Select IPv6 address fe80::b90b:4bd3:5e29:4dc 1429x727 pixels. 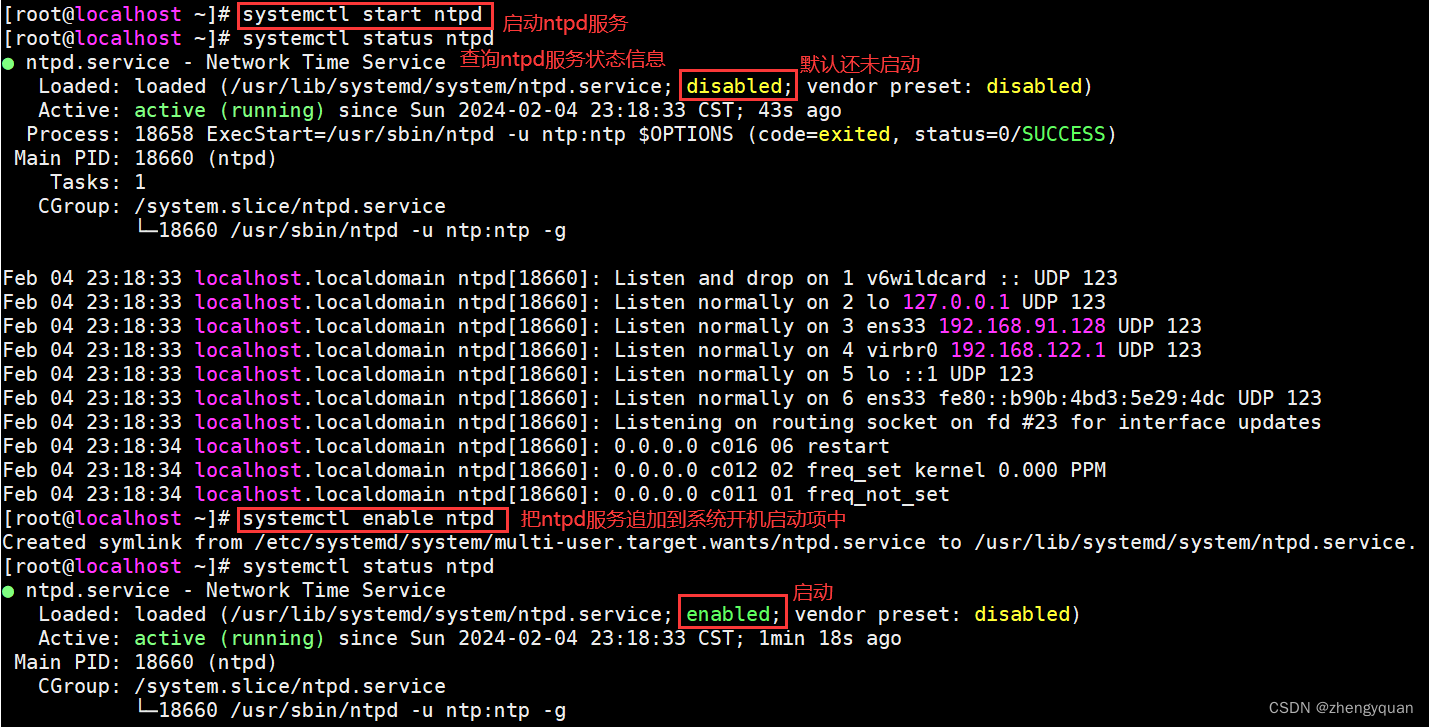click(x=1082, y=398)
